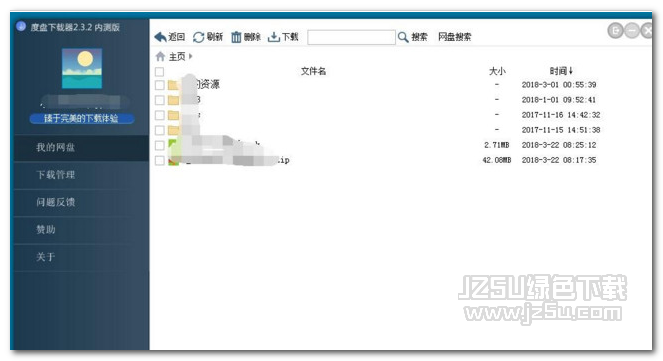Click the 文件名 column header
The width and height of the screenshot is (663, 361).
click(313, 71)
